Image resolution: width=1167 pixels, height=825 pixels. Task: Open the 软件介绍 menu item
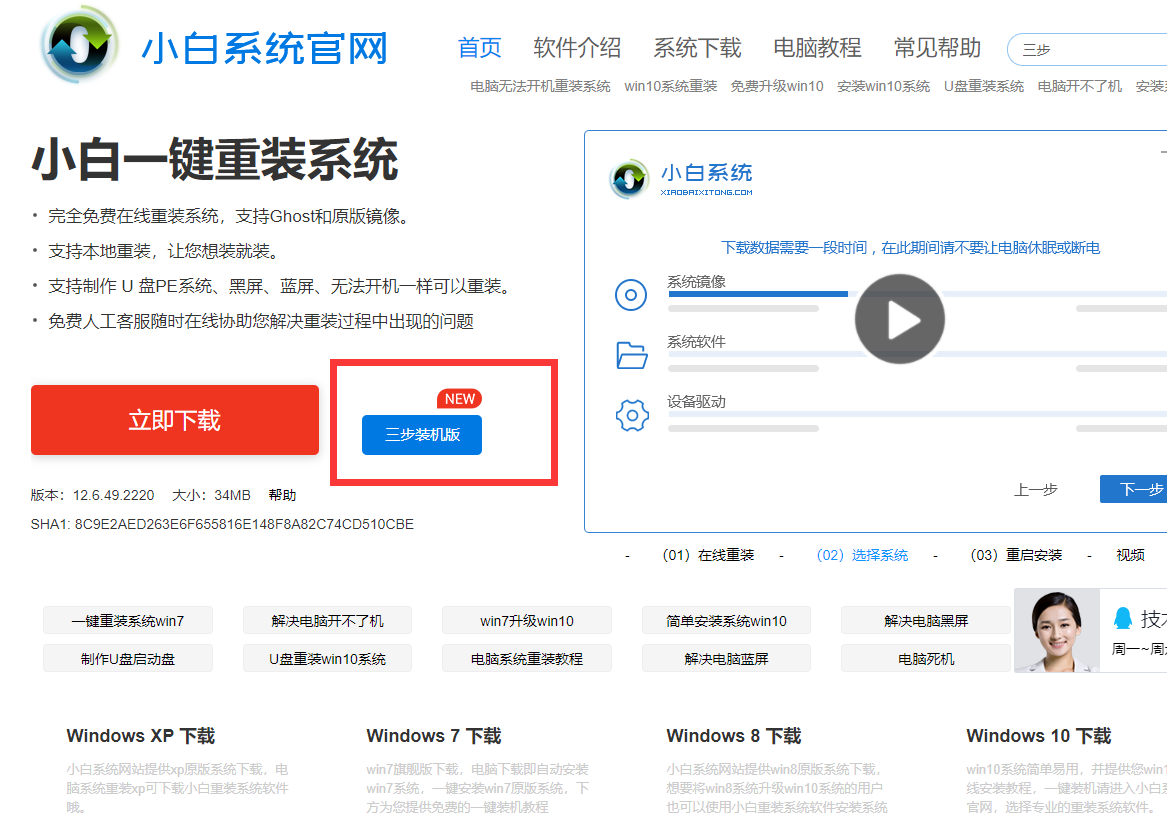coord(577,48)
